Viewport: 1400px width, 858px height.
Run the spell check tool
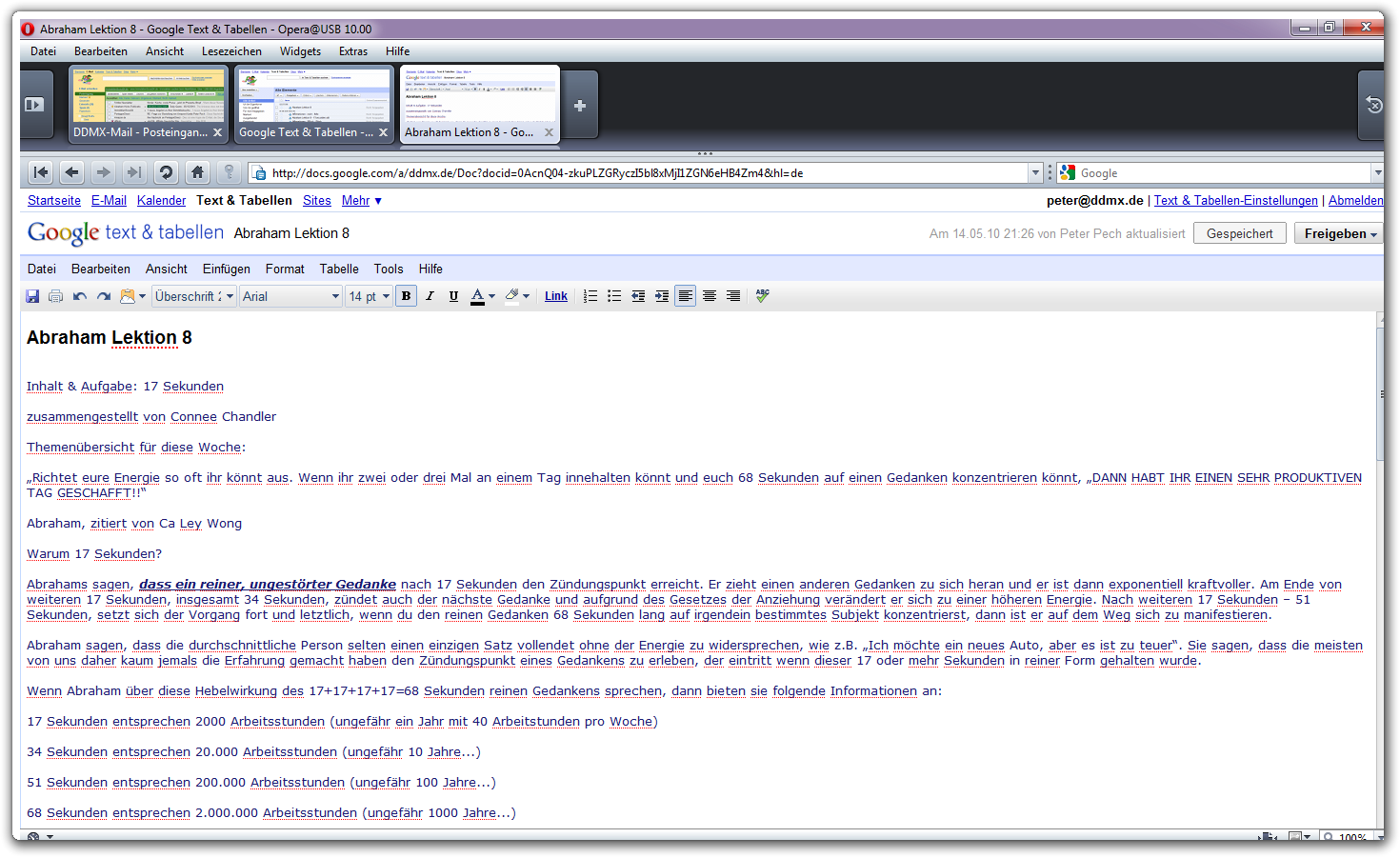click(762, 296)
